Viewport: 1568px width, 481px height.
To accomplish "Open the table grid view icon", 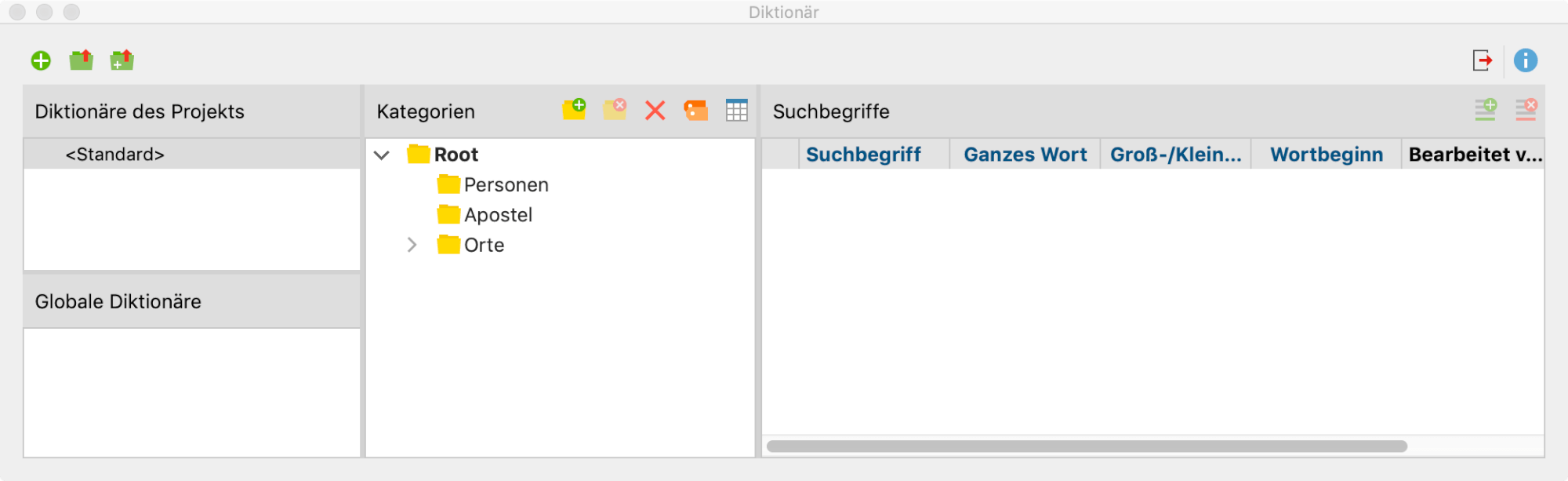I will pyautogui.click(x=737, y=111).
